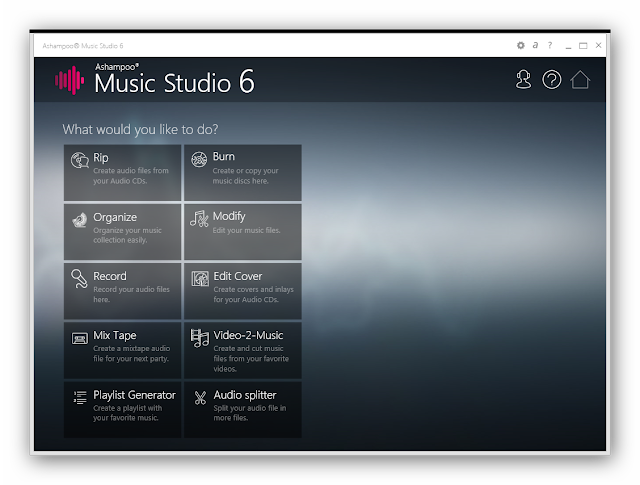Open the Modify tile title

(229, 216)
